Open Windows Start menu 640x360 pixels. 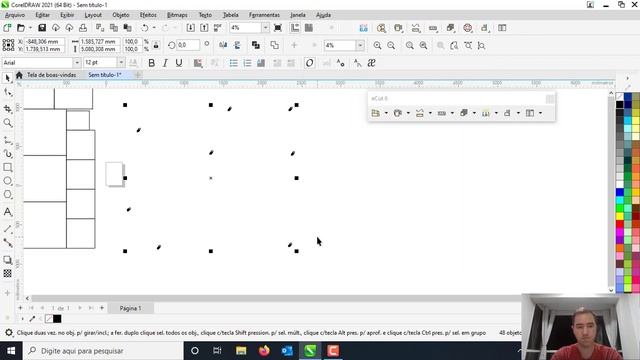click(x=11, y=351)
